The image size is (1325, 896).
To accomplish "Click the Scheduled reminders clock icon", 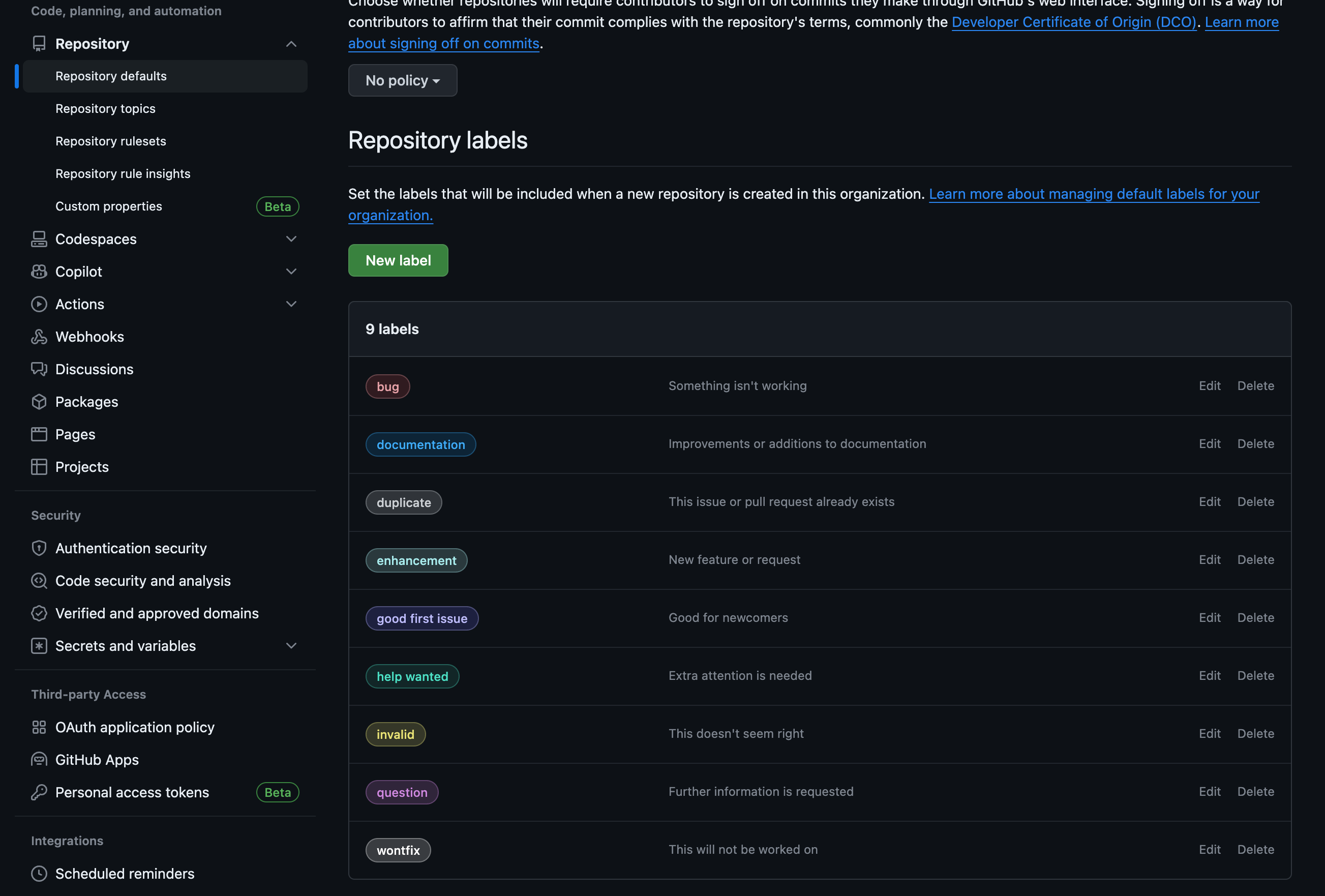I will point(39,874).
